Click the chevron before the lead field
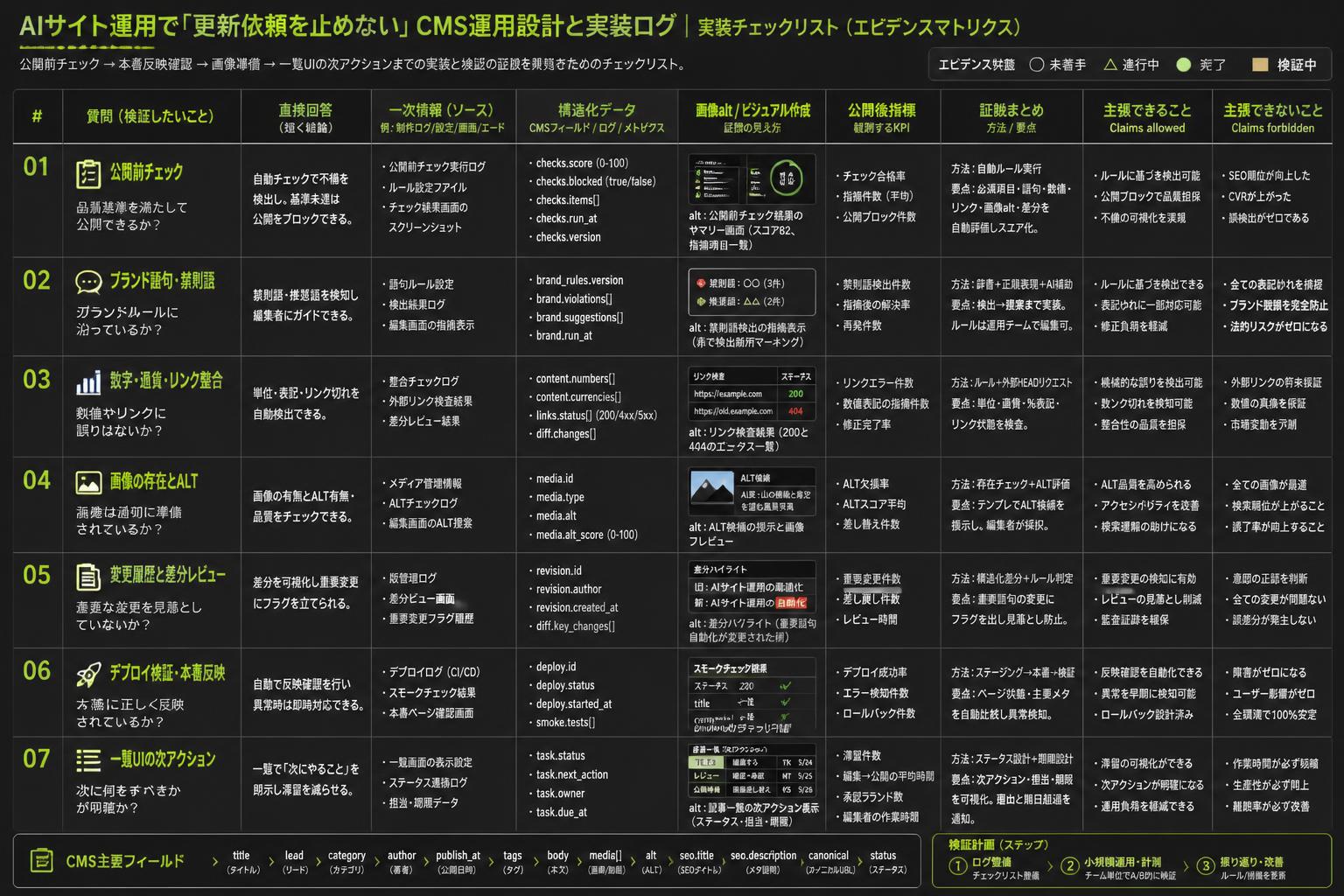 tap(271, 862)
